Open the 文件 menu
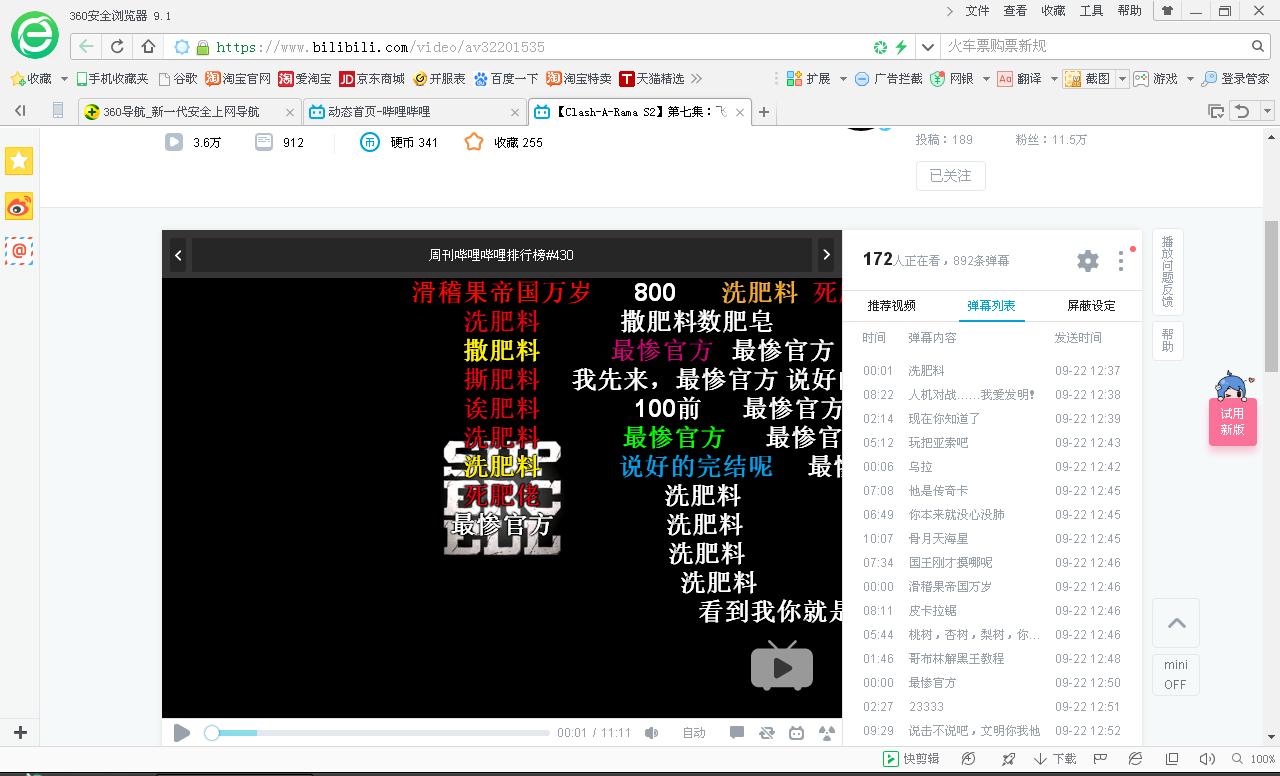 (x=977, y=11)
